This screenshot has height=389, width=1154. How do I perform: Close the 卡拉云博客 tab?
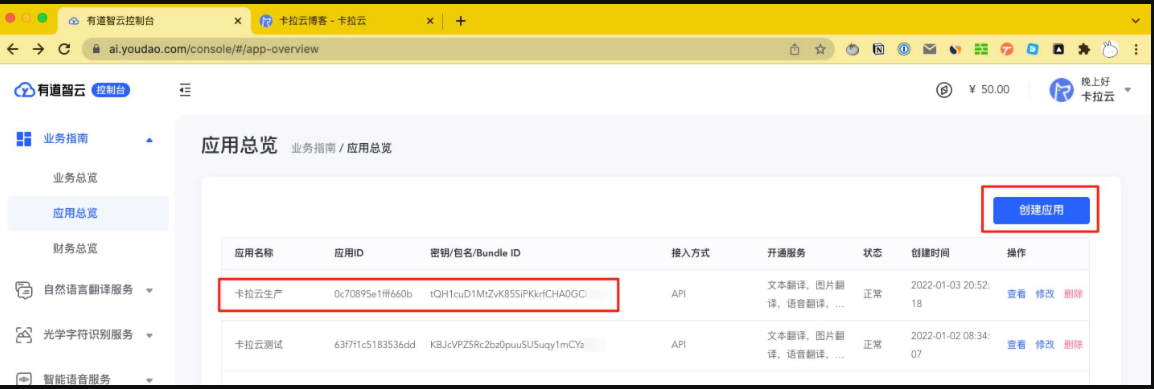point(430,21)
